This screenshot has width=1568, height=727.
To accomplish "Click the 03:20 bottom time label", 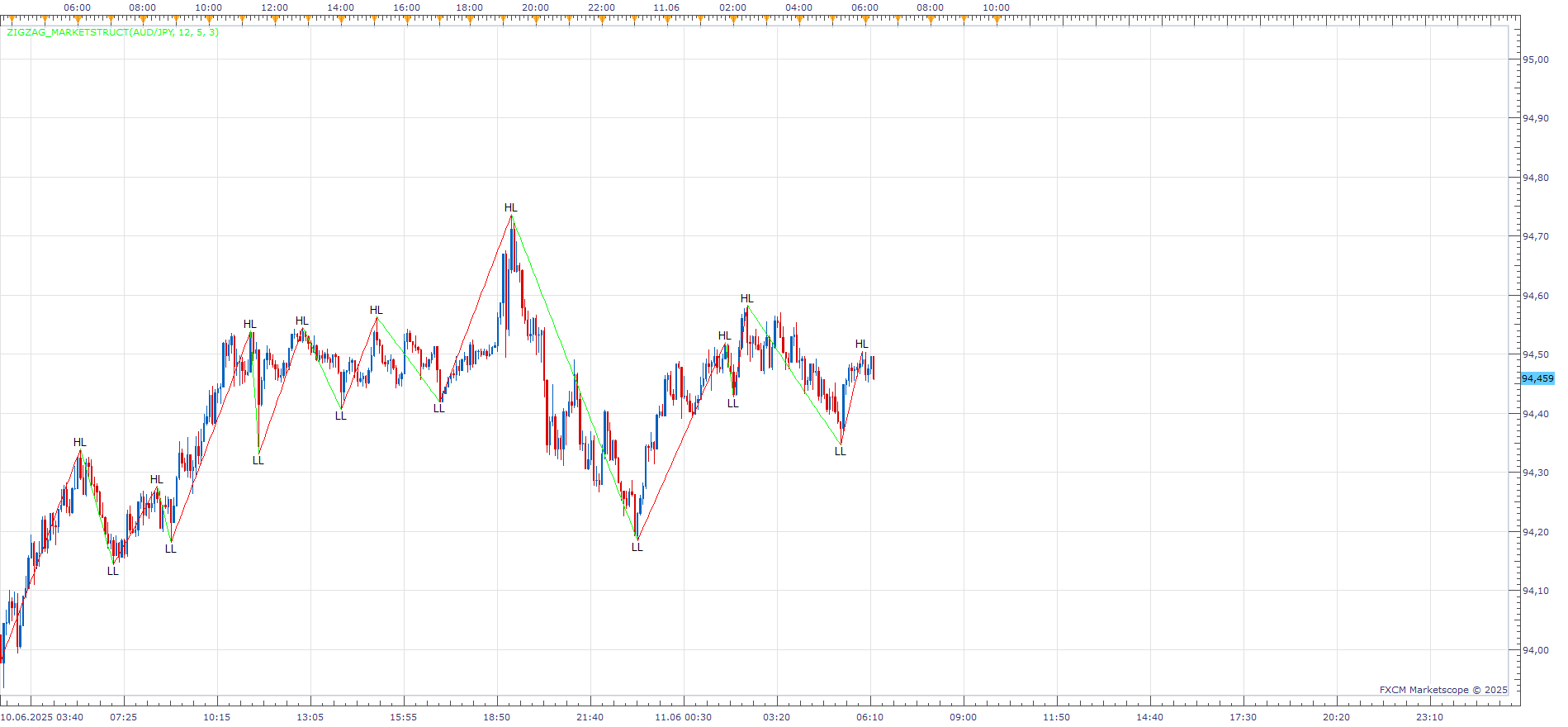I will (x=777, y=717).
